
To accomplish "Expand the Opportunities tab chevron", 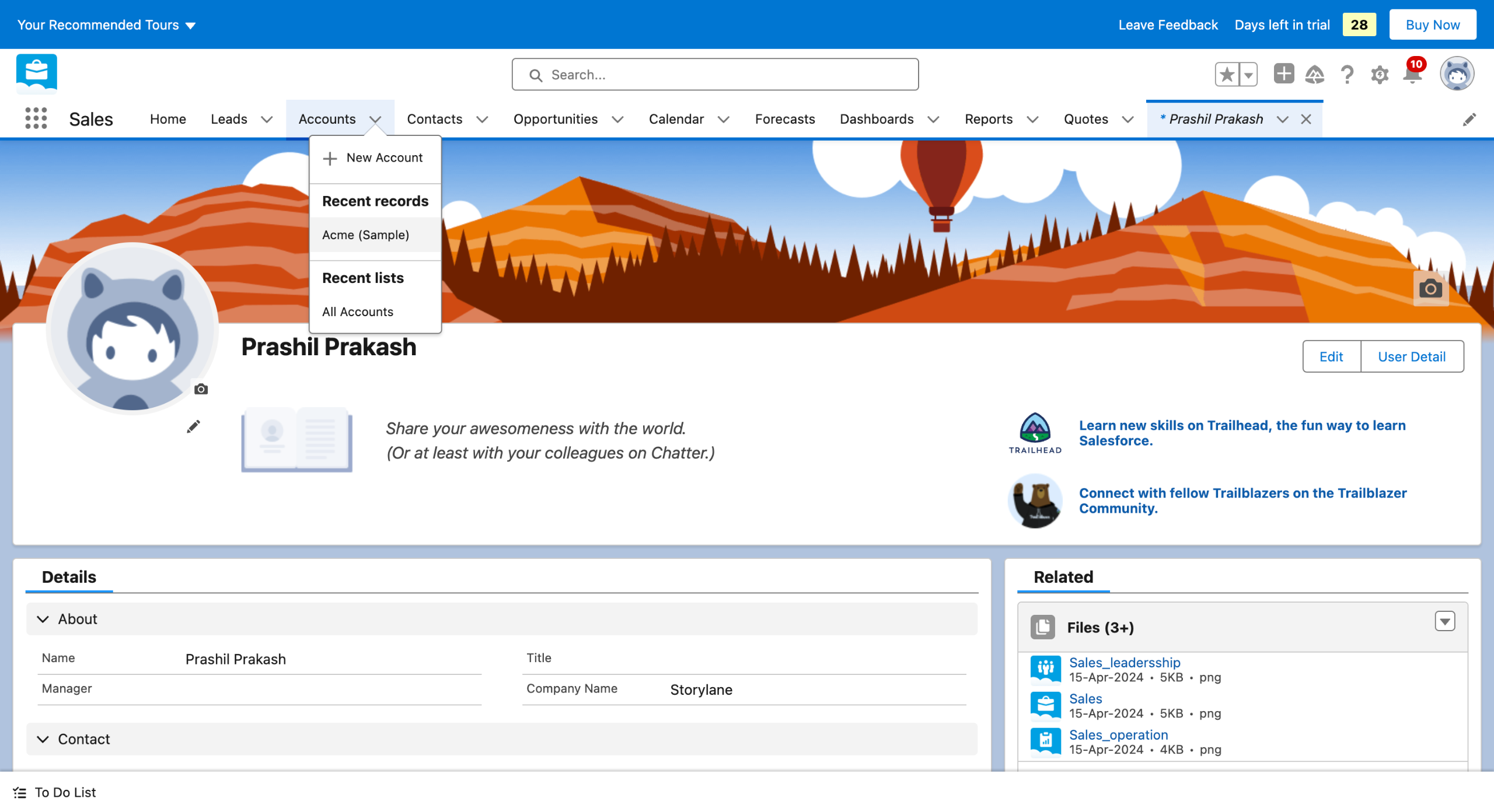I will tap(617, 120).
